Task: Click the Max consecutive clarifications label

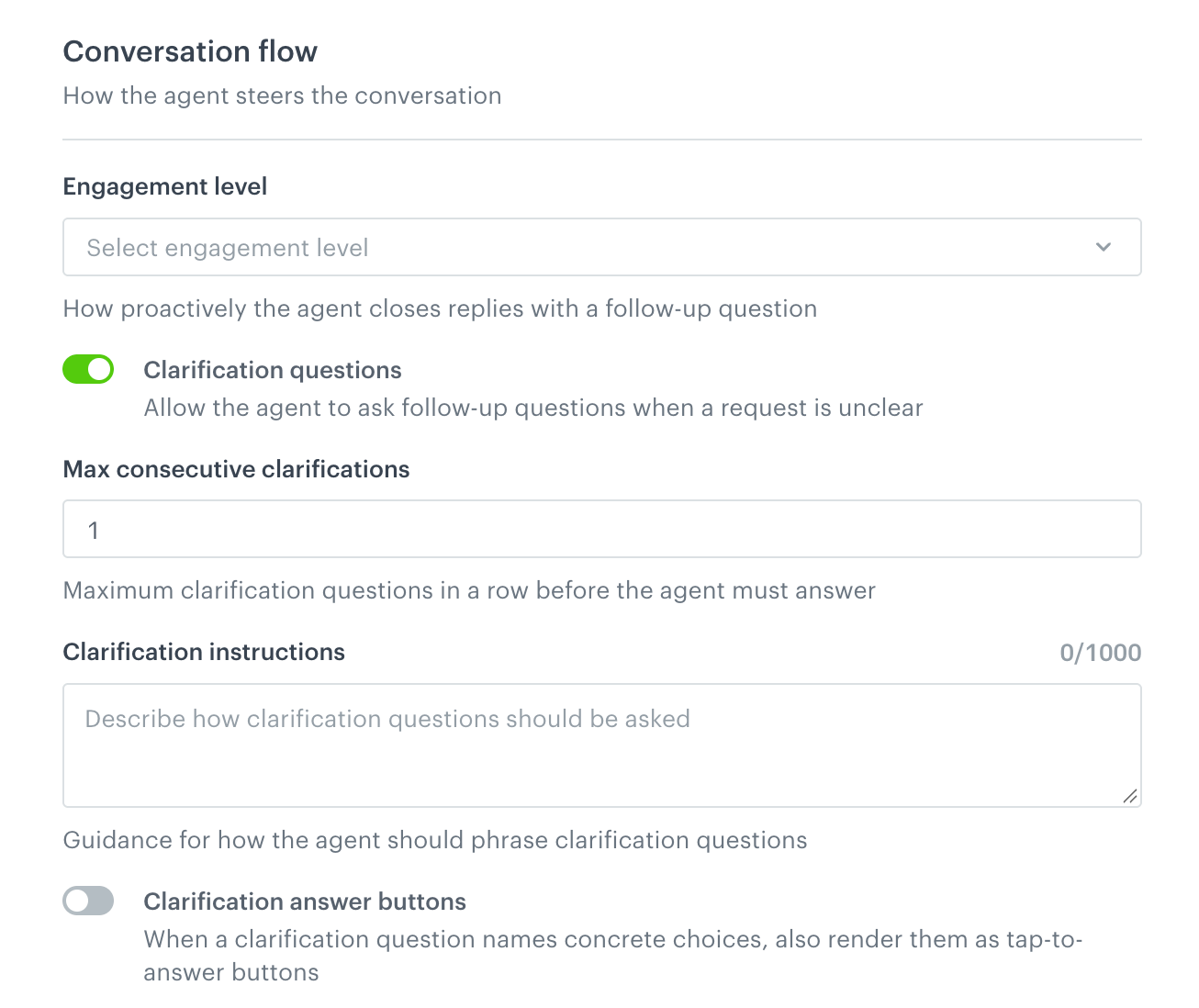Action: (236, 469)
